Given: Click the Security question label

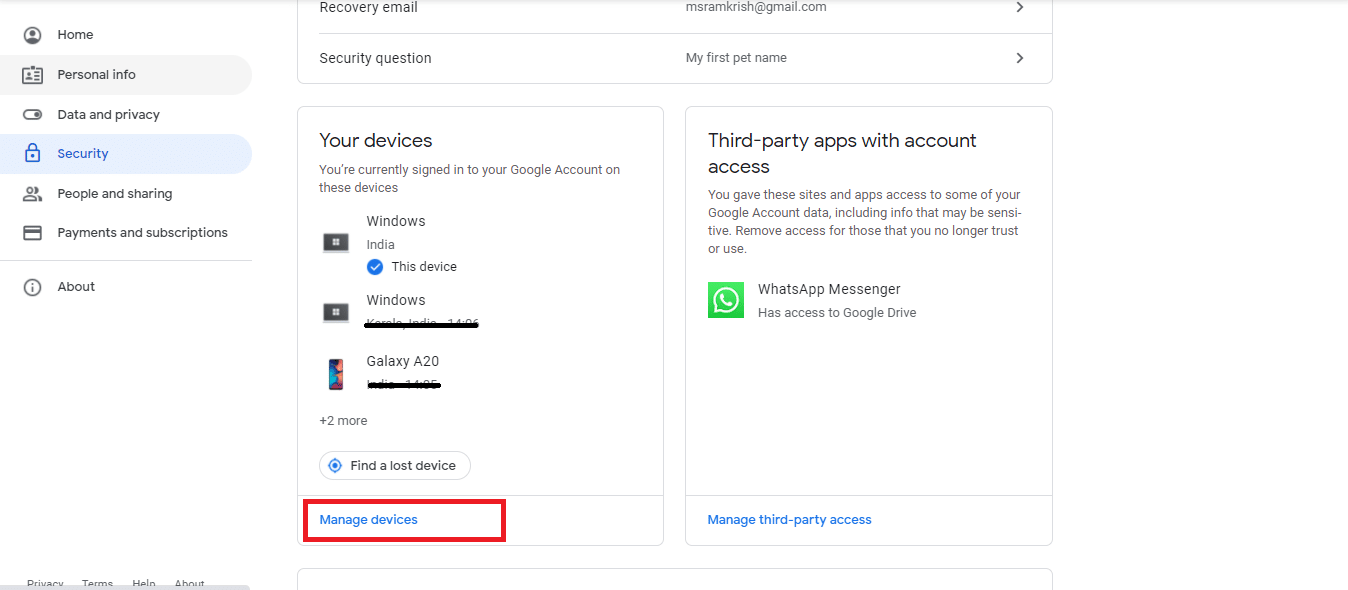Looking at the screenshot, I should [x=375, y=58].
